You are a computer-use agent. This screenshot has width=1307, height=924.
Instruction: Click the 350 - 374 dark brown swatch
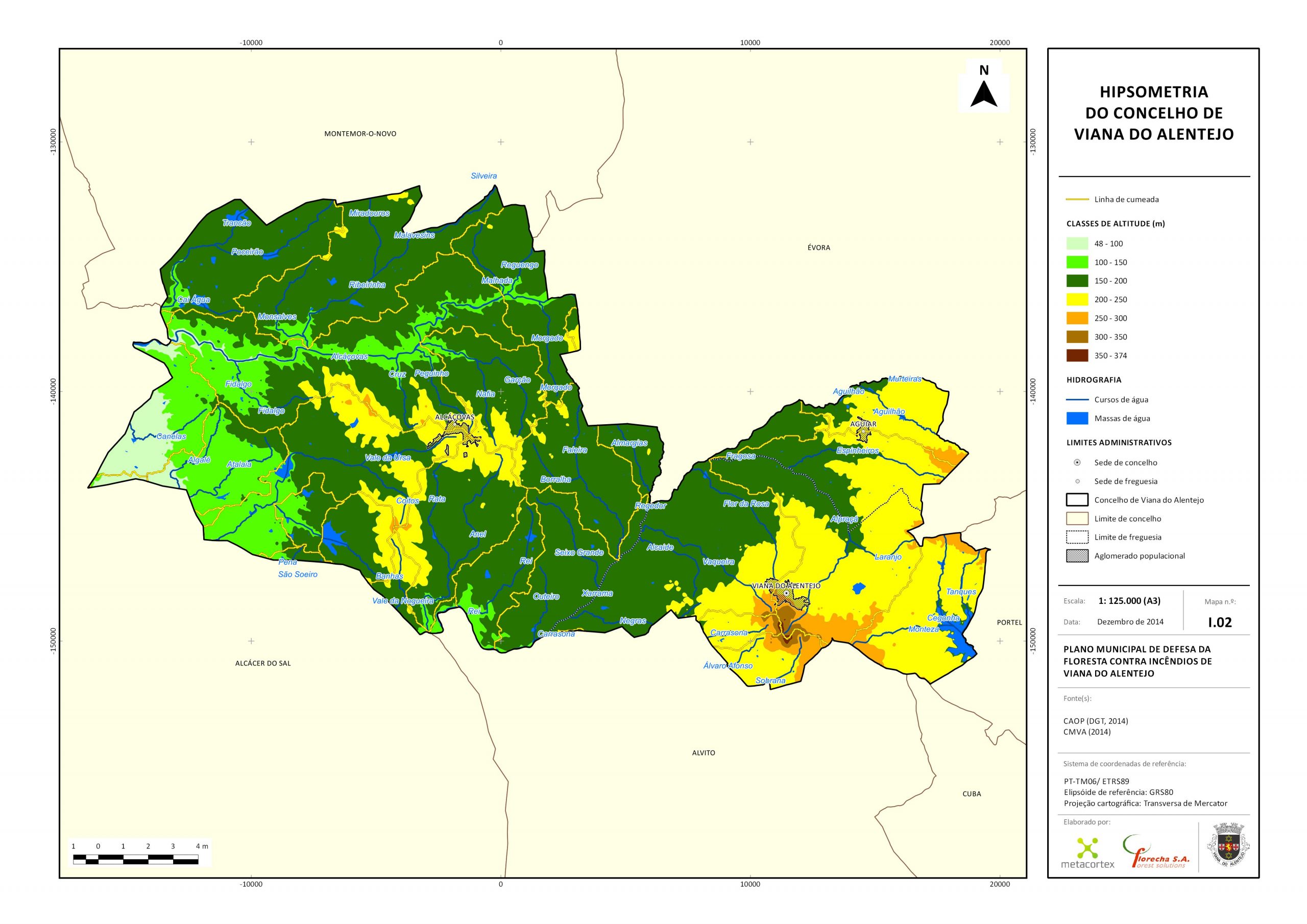(x=1077, y=356)
